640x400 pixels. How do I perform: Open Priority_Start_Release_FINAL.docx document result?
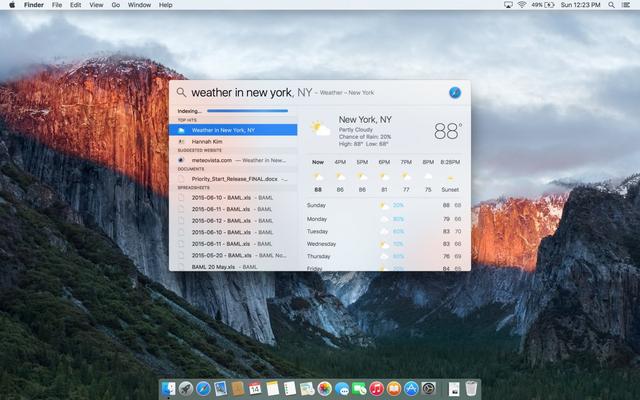pos(233,179)
